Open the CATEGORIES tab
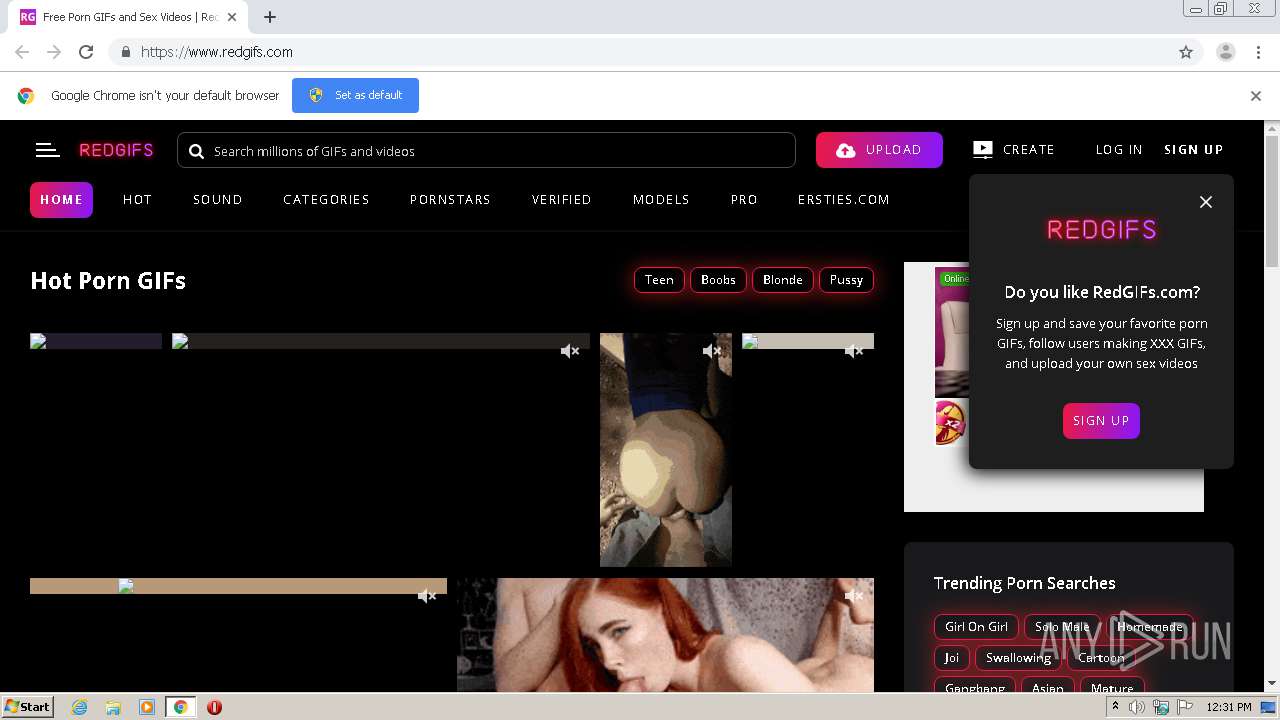The width and height of the screenshot is (1280, 720). click(x=326, y=200)
